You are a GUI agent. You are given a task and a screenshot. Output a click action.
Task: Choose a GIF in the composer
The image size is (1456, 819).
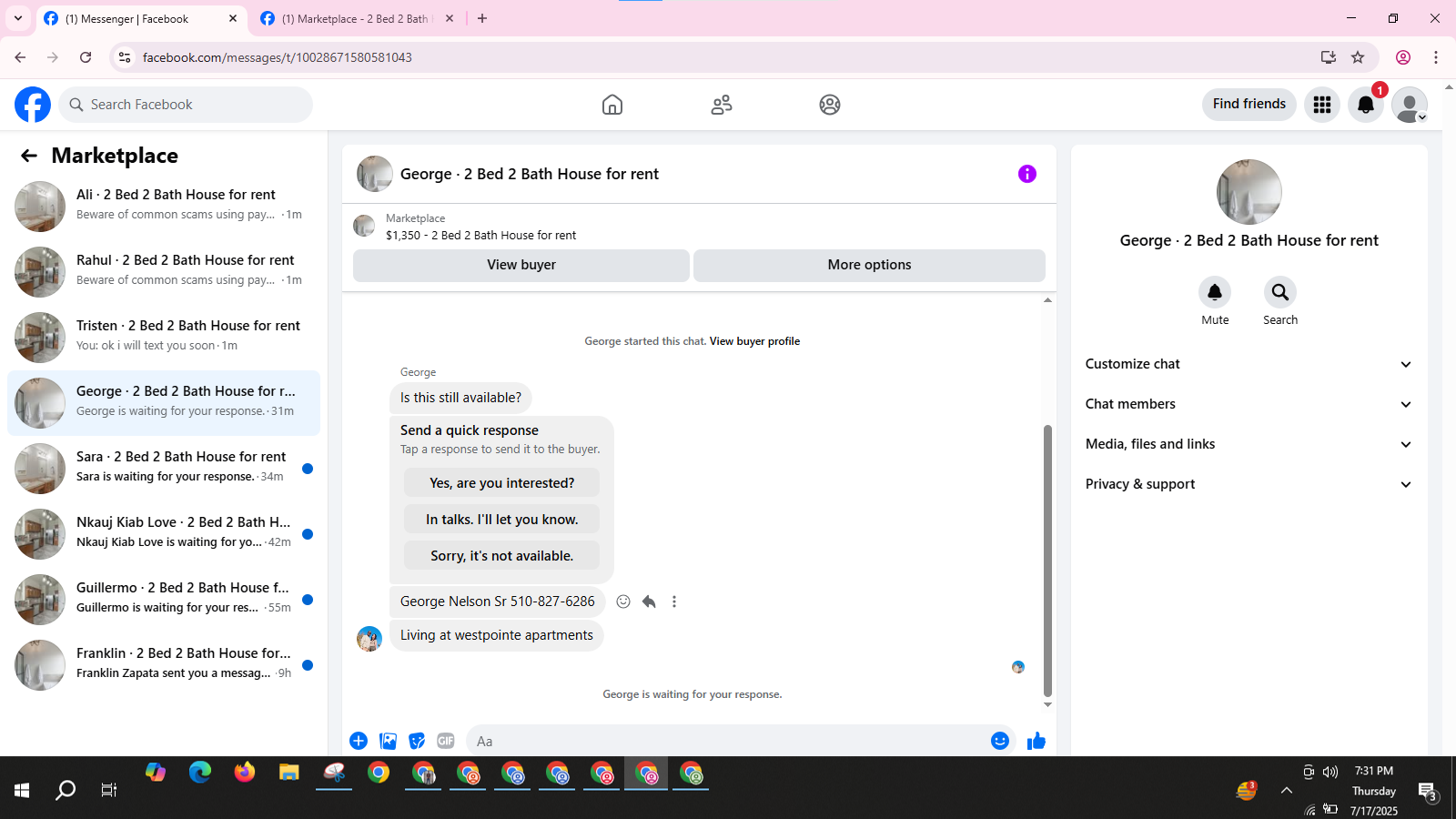point(446,741)
